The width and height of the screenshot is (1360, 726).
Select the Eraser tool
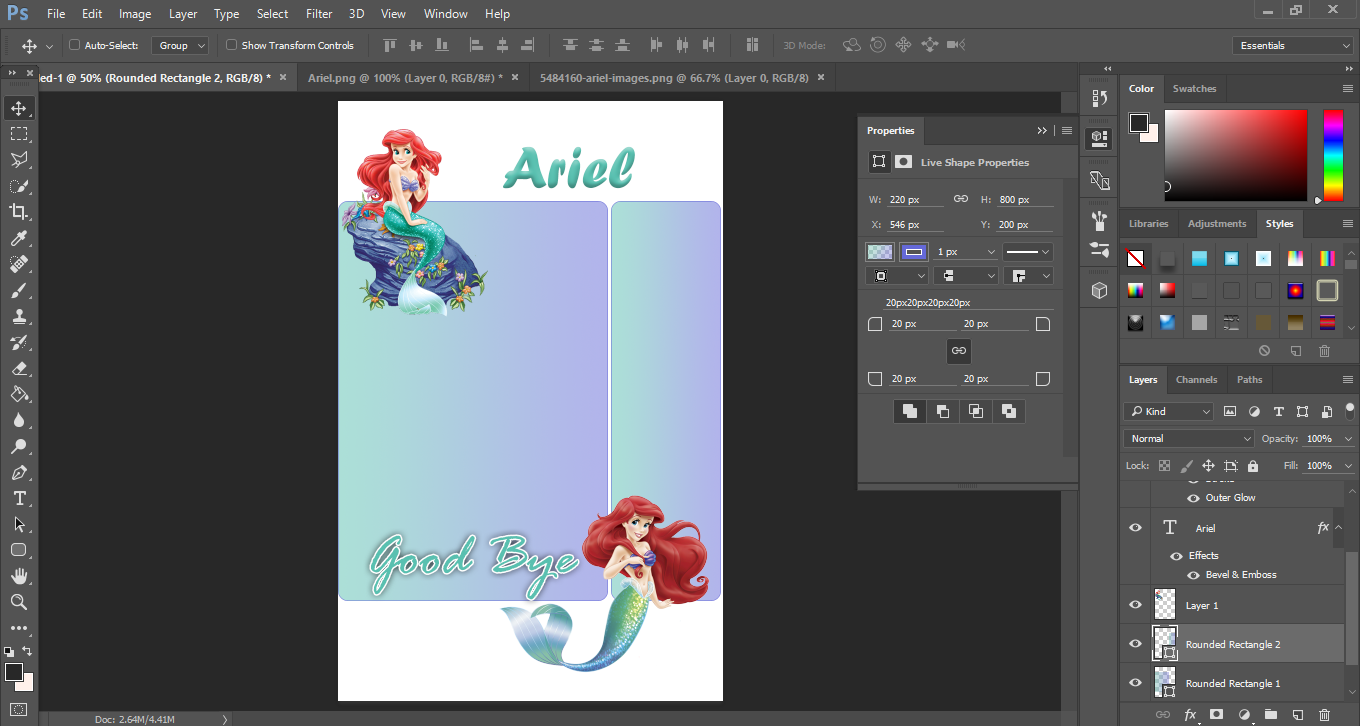(19, 368)
